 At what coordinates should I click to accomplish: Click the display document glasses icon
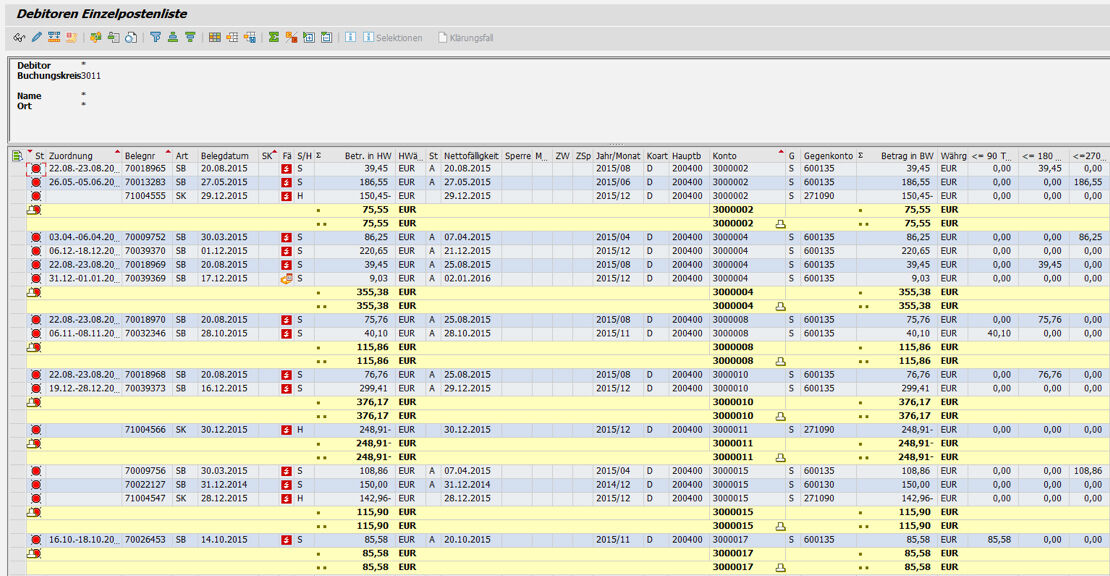point(19,38)
